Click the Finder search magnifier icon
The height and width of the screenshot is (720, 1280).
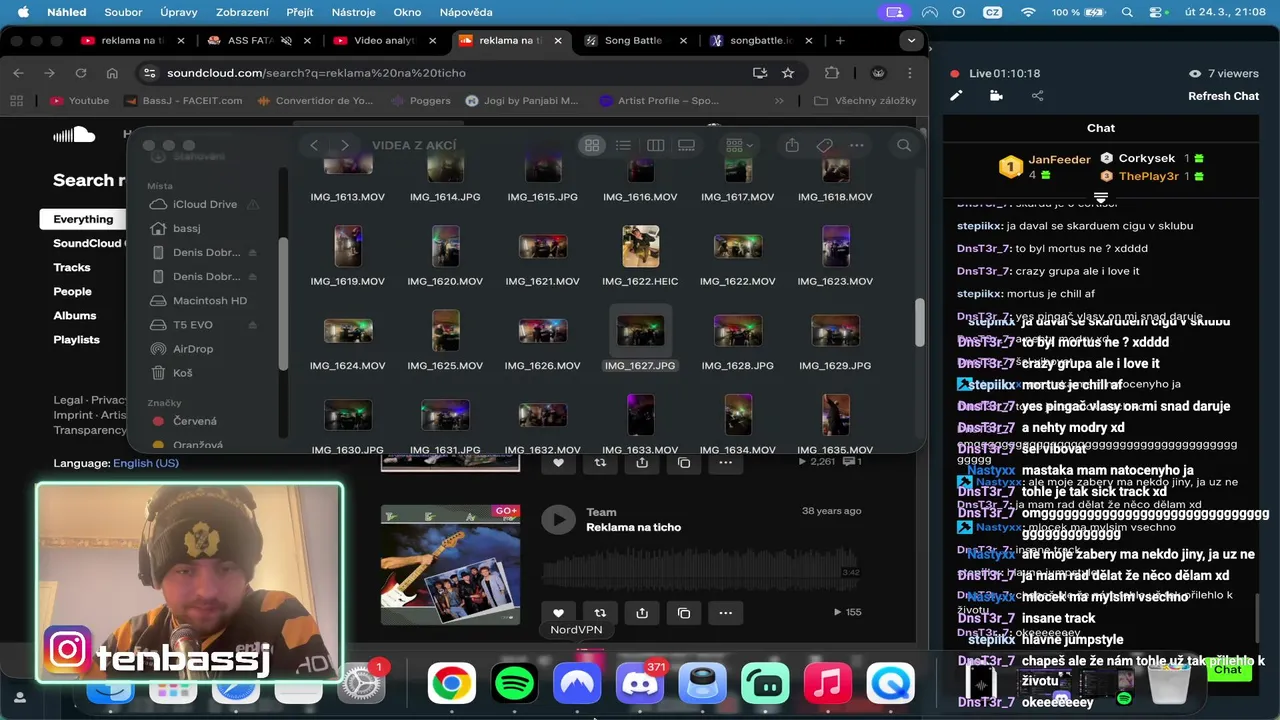click(904, 145)
